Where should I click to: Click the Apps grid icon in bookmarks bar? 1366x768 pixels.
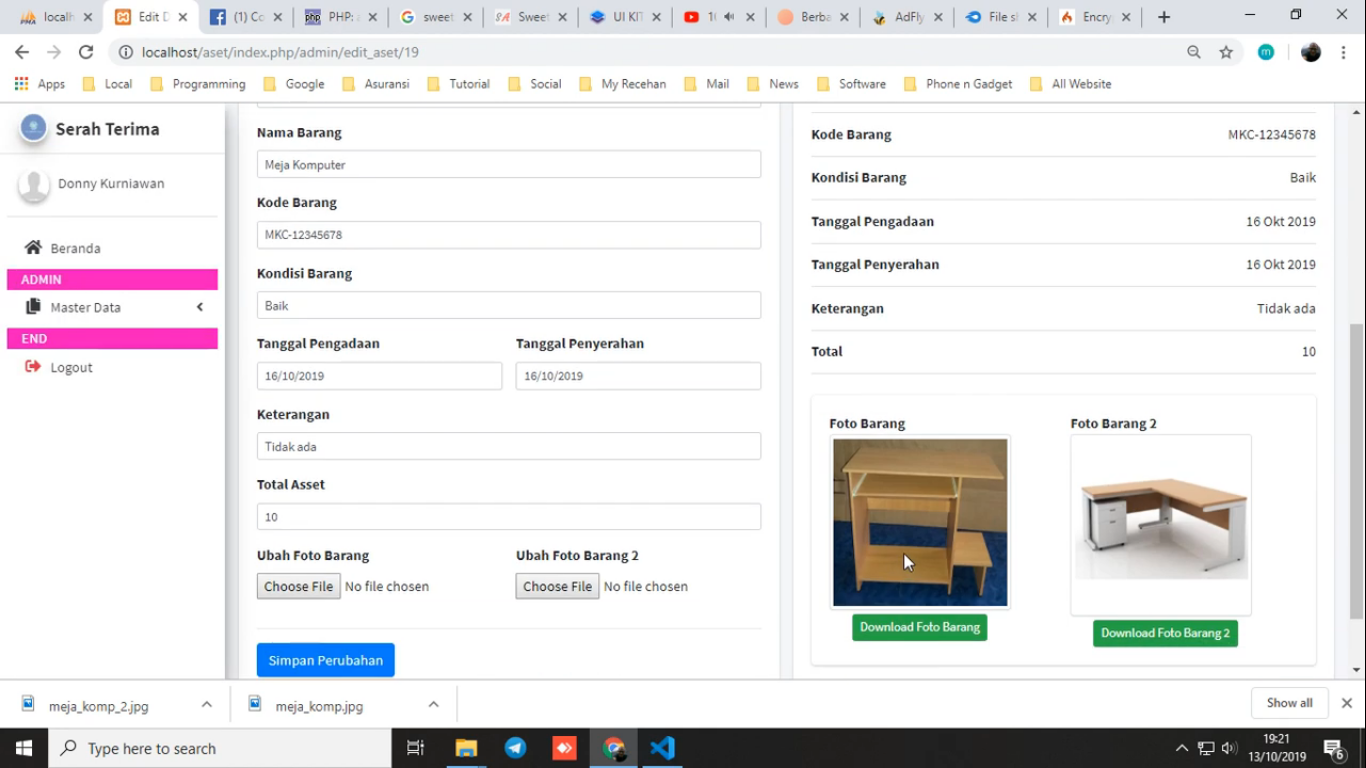click(21, 84)
